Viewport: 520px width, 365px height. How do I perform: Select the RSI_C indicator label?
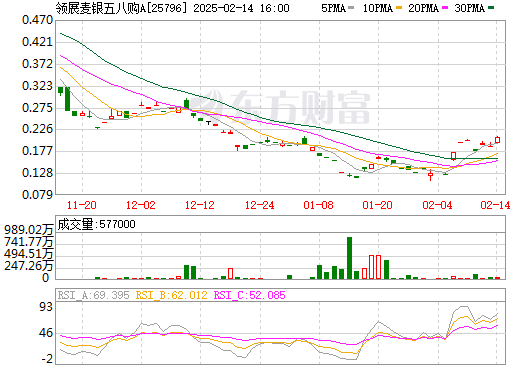coord(249,295)
